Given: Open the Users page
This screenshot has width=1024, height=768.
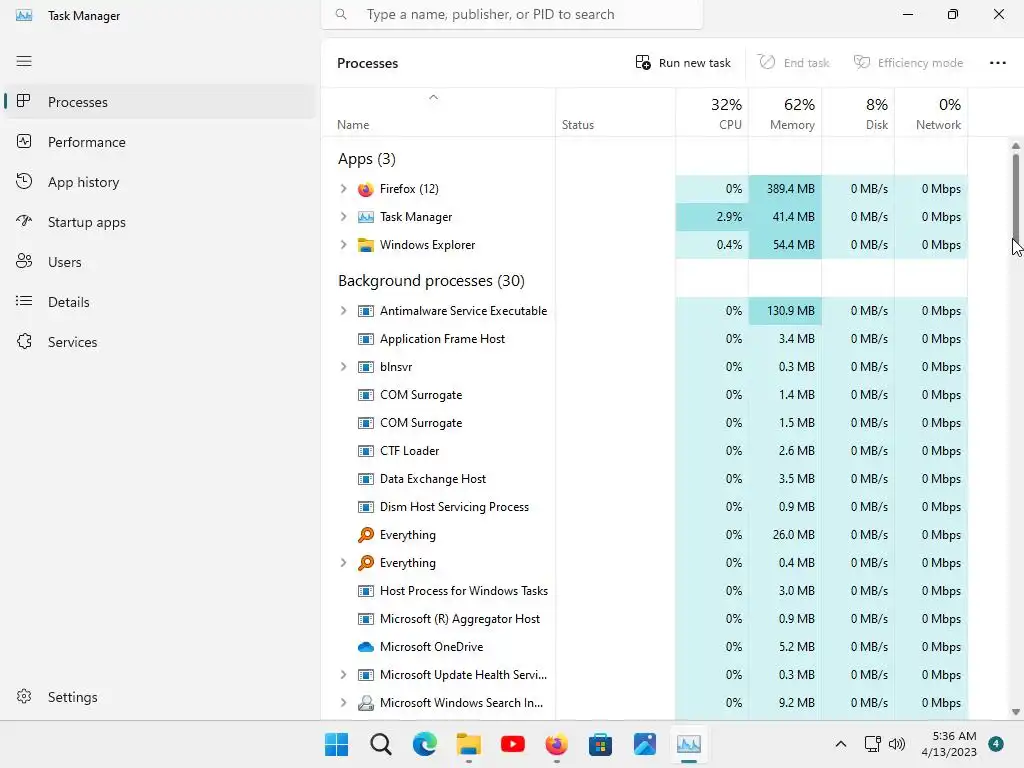Looking at the screenshot, I should point(159,262).
